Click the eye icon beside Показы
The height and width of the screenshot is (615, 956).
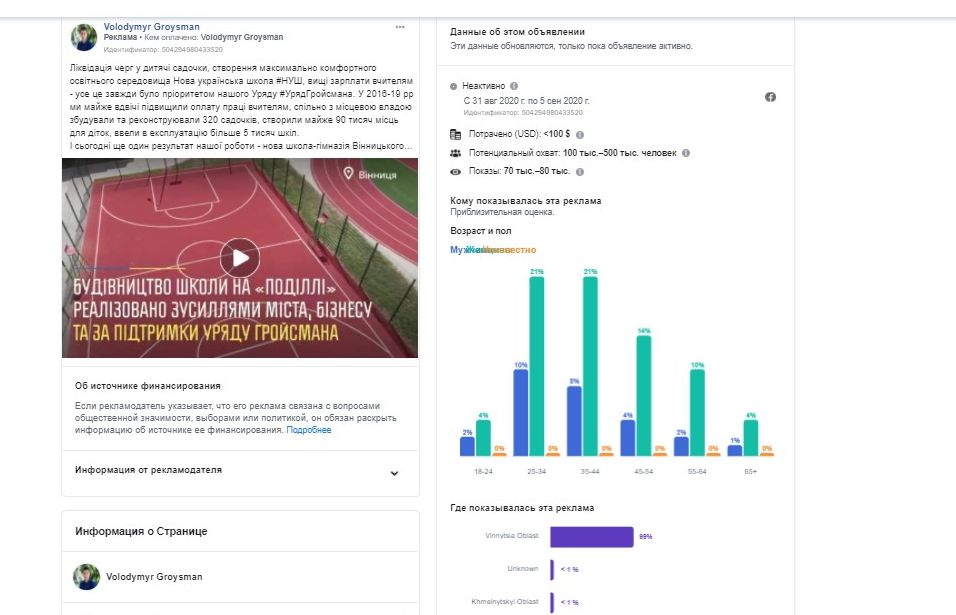point(456,171)
